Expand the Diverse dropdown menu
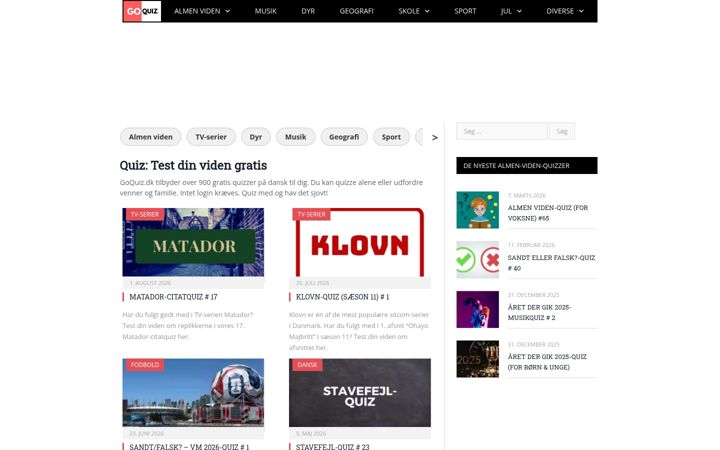The height and width of the screenshot is (450, 720). pyautogui.click(x=565, y=11)
